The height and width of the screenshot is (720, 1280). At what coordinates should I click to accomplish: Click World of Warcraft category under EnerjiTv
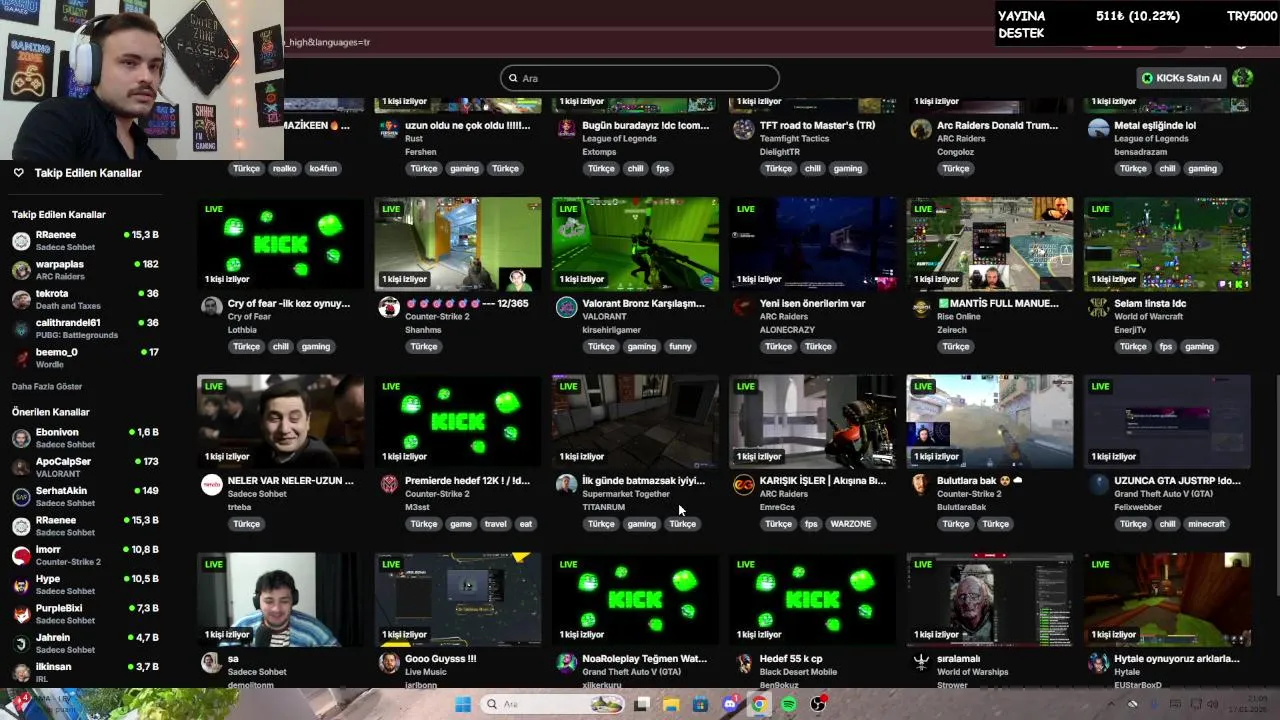1149,317
